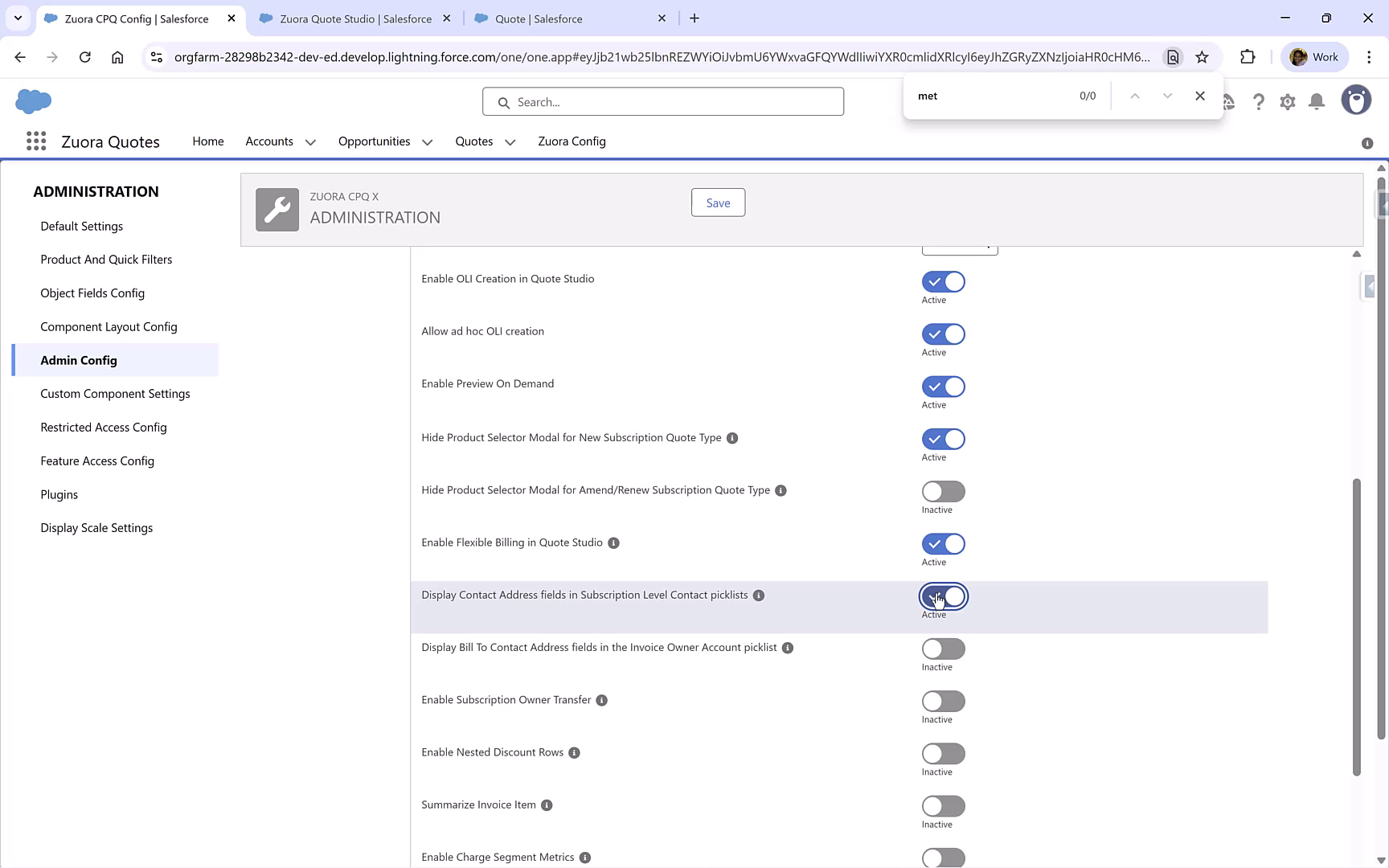1389x868 pixels.
Task: Open the Quote | Salesforce browser tab
Action: [x=538, y=18]
